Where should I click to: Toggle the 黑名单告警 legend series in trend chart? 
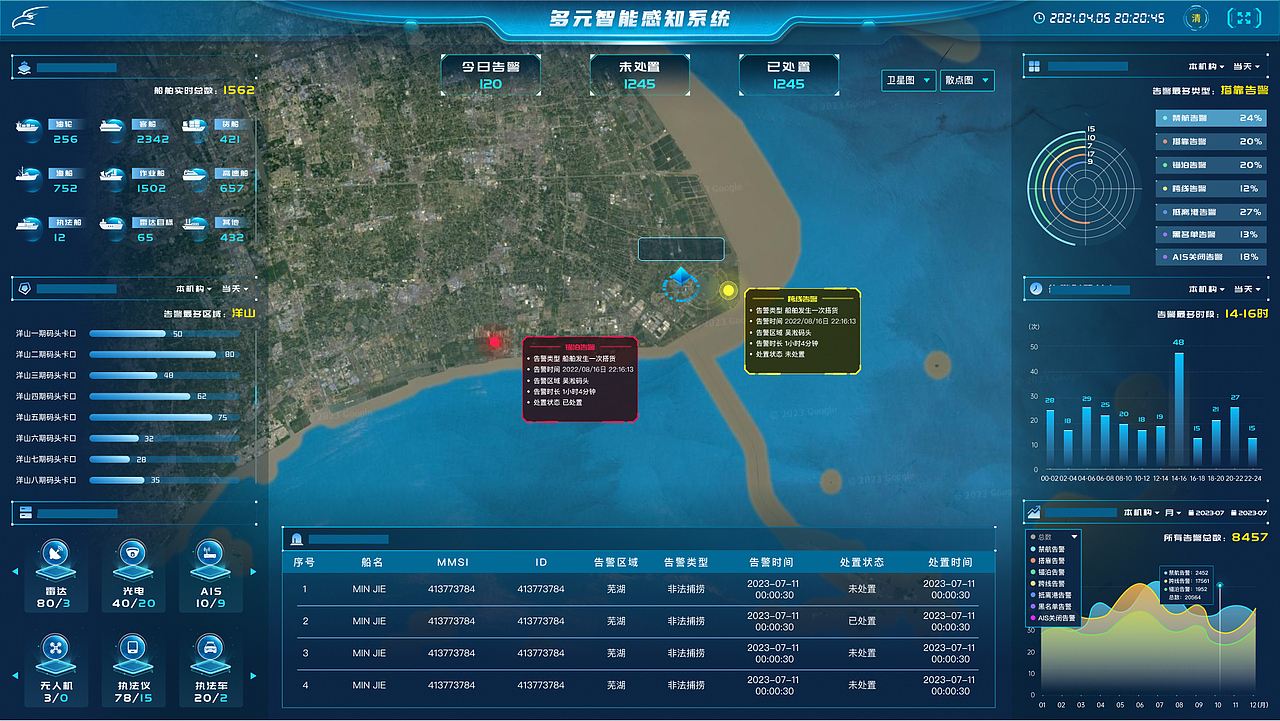1049,607
